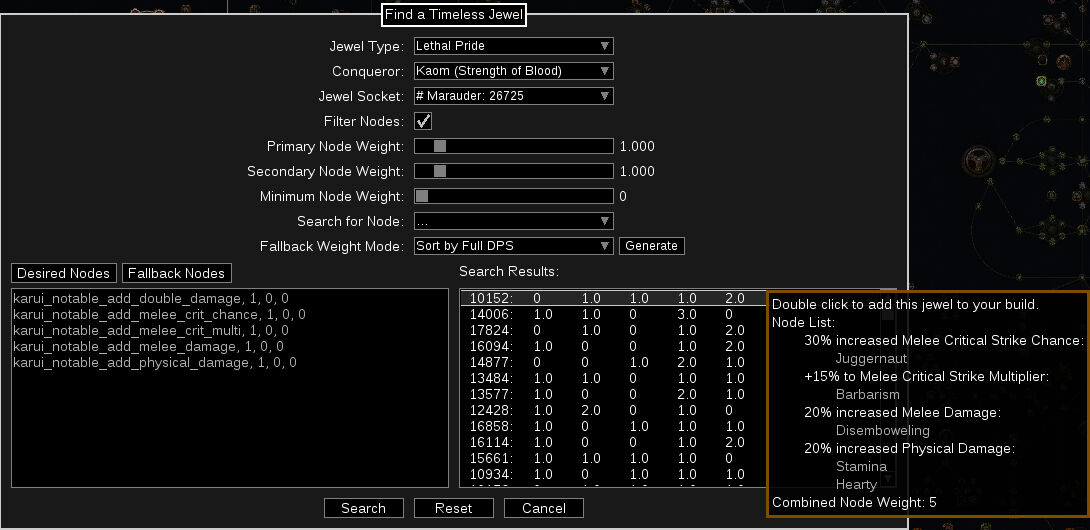Click the karui_notable_add_physical_damage line
The width and height of the screenshot is (1090, 530).
click(x=154, y=362)
